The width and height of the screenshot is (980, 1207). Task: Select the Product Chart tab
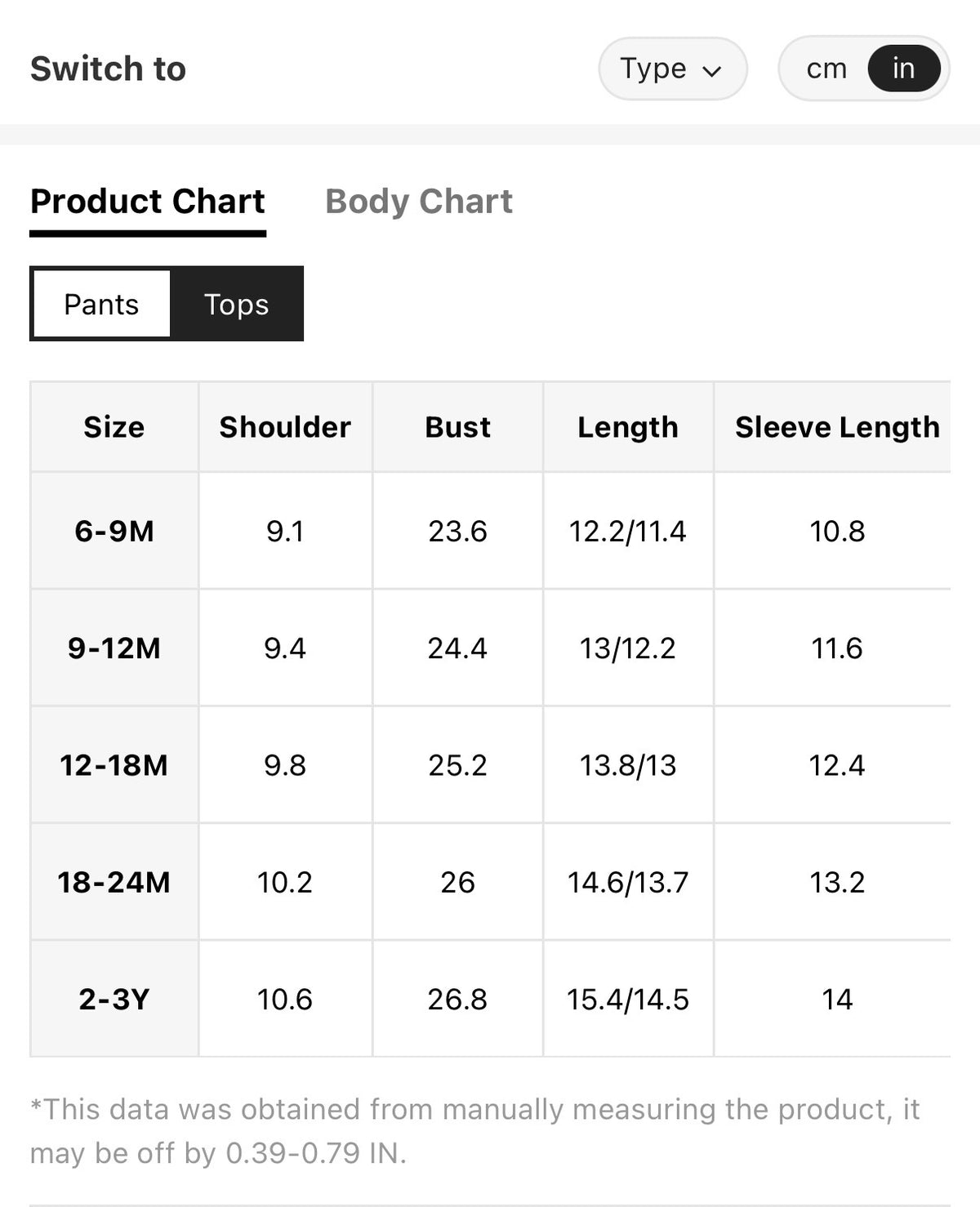148,201
